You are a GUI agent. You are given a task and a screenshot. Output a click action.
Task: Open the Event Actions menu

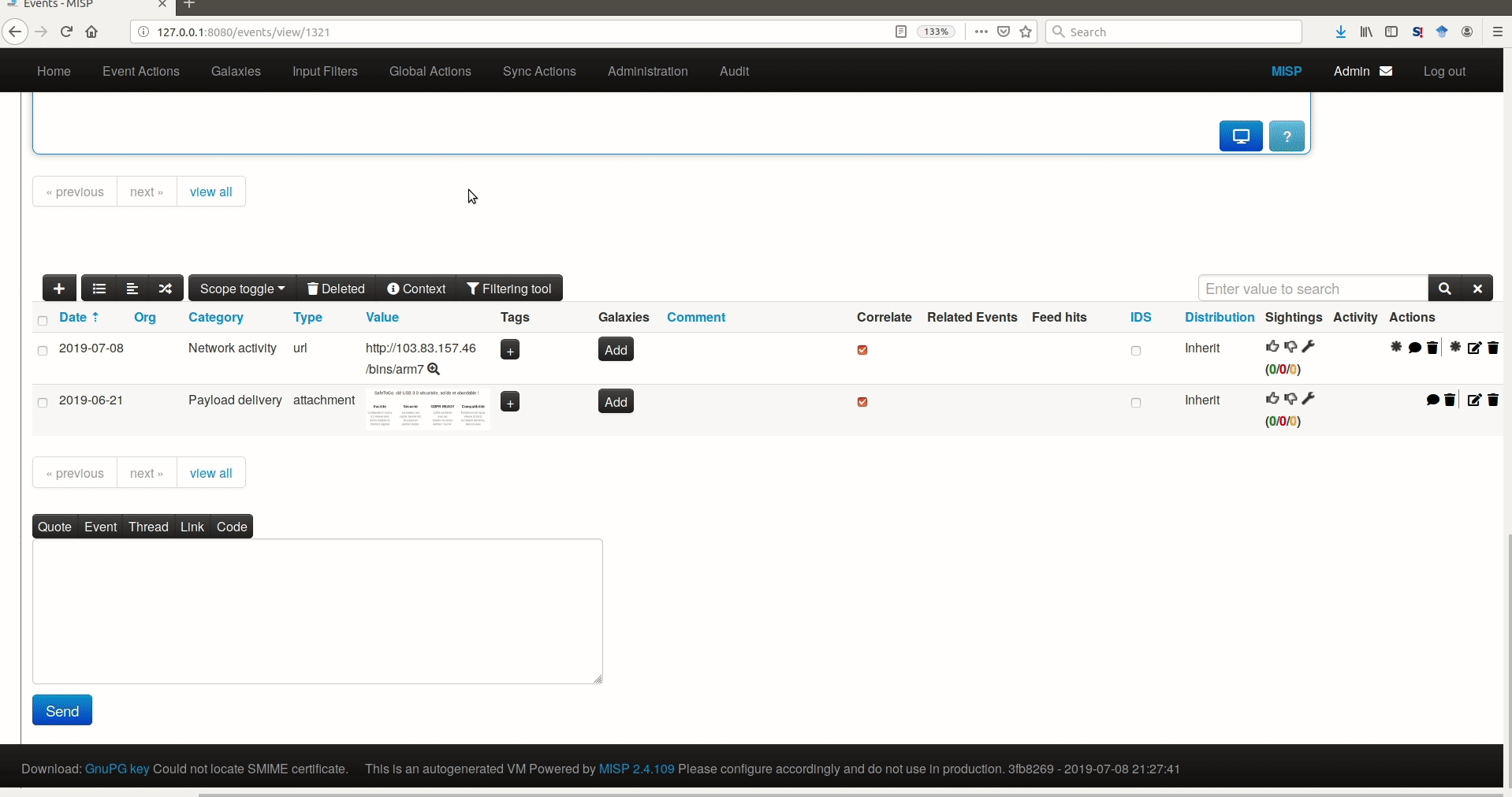pos(141,71)
